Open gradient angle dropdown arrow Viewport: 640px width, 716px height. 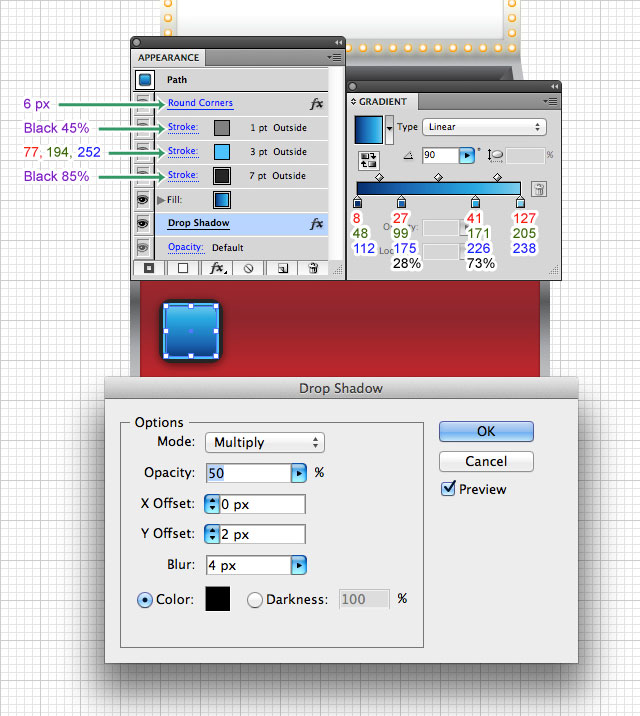(467, 156)
